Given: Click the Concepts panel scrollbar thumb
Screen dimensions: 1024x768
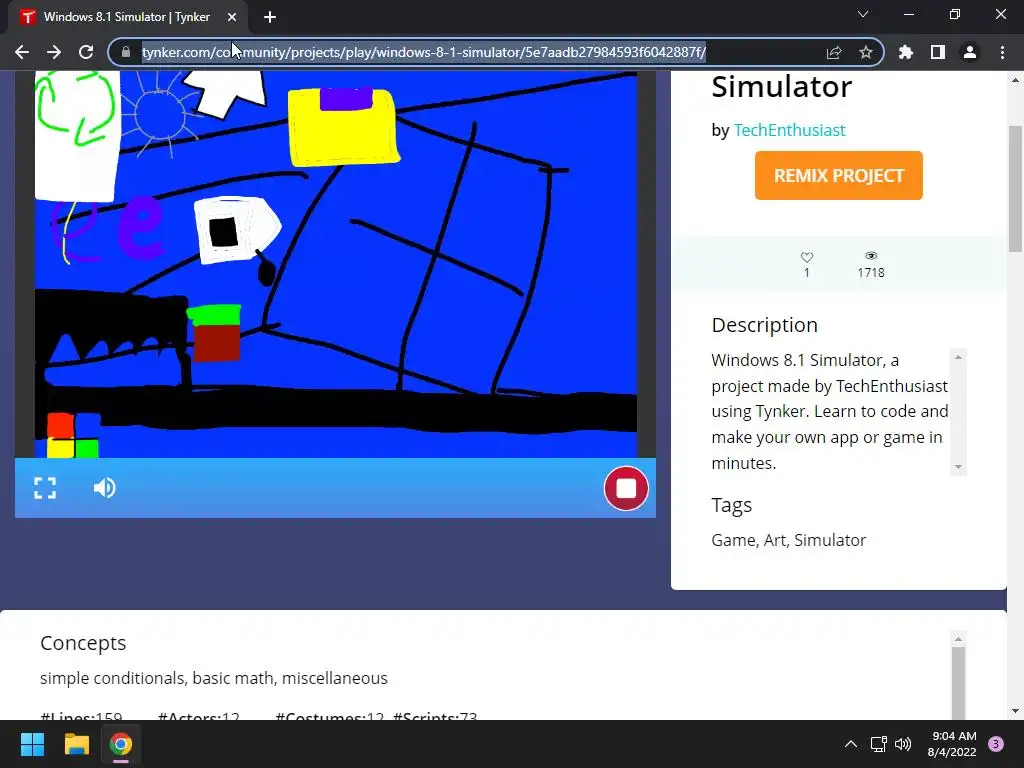Looking at the screenshot, I should coord(958,682).
